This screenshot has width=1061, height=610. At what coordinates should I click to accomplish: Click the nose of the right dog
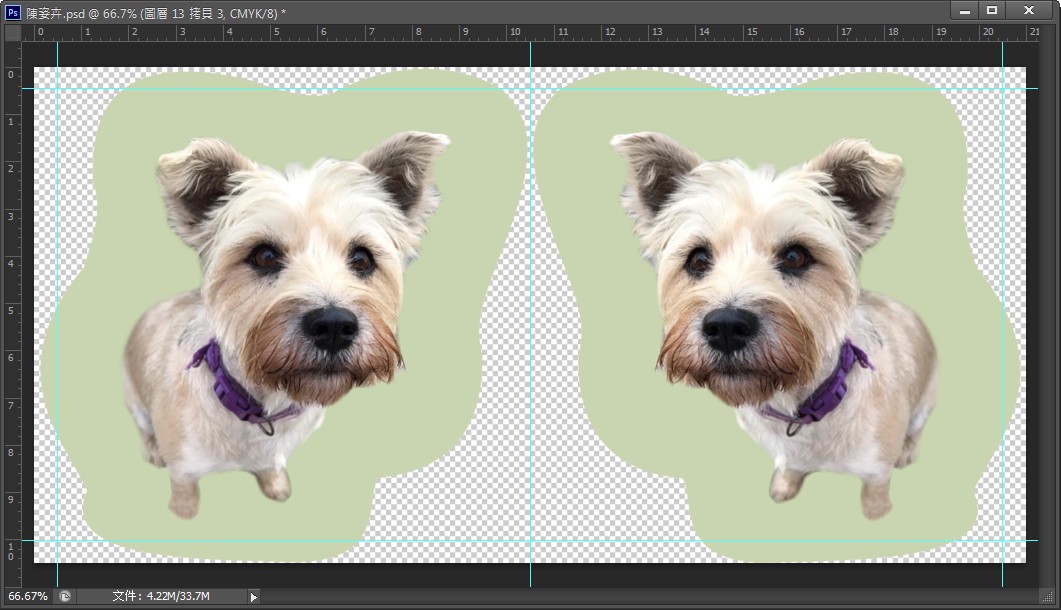coord(730,327)
